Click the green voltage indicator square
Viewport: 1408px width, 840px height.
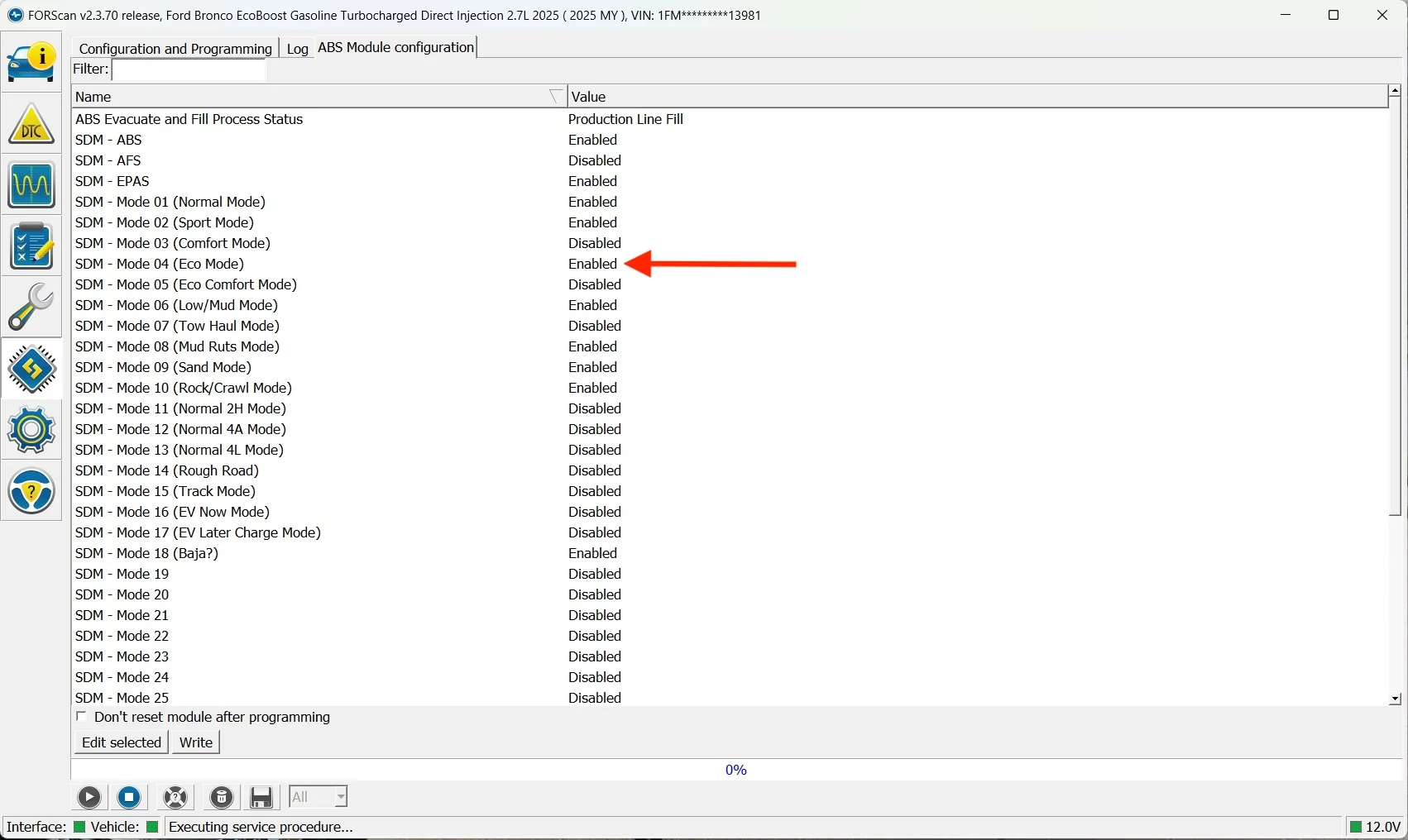click(x=1356, y=827)
